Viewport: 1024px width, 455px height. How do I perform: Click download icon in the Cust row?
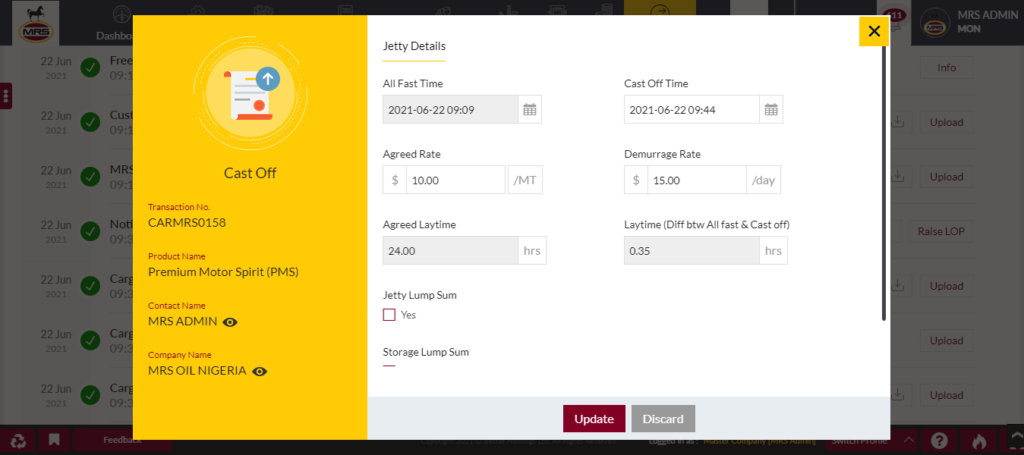point(899,122)
